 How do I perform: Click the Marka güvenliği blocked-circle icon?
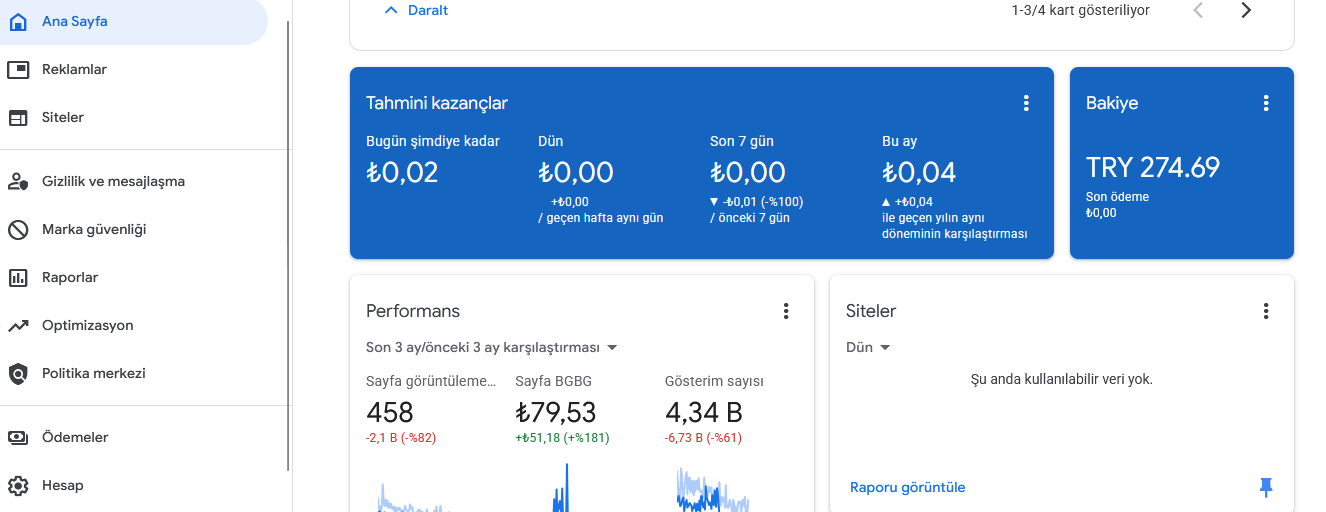pos(18,229)
